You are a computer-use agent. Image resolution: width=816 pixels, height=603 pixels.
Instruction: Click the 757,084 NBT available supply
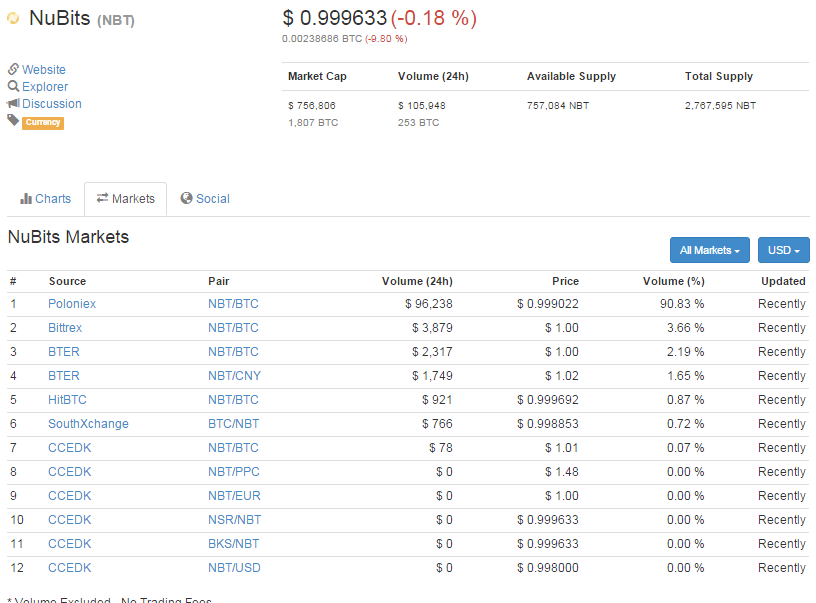[558, 106]
